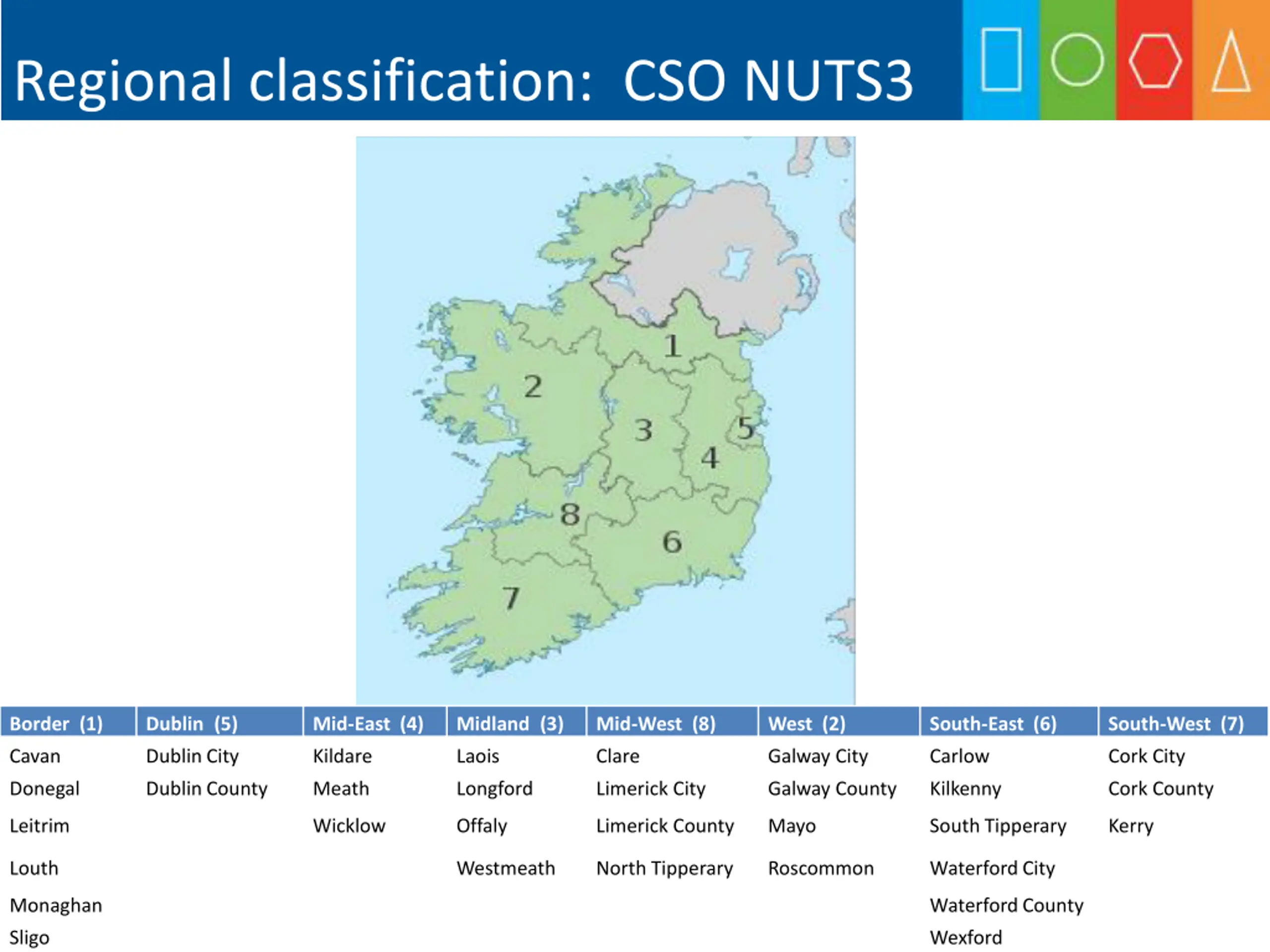1270x952 pixels.
Task: Click the Kildare cell
Action: point(342,756)
